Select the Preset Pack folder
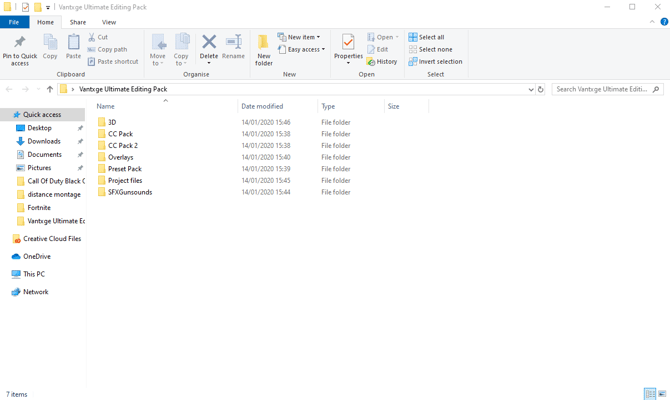Screen dimensions: 670x400 pos(125,169)
